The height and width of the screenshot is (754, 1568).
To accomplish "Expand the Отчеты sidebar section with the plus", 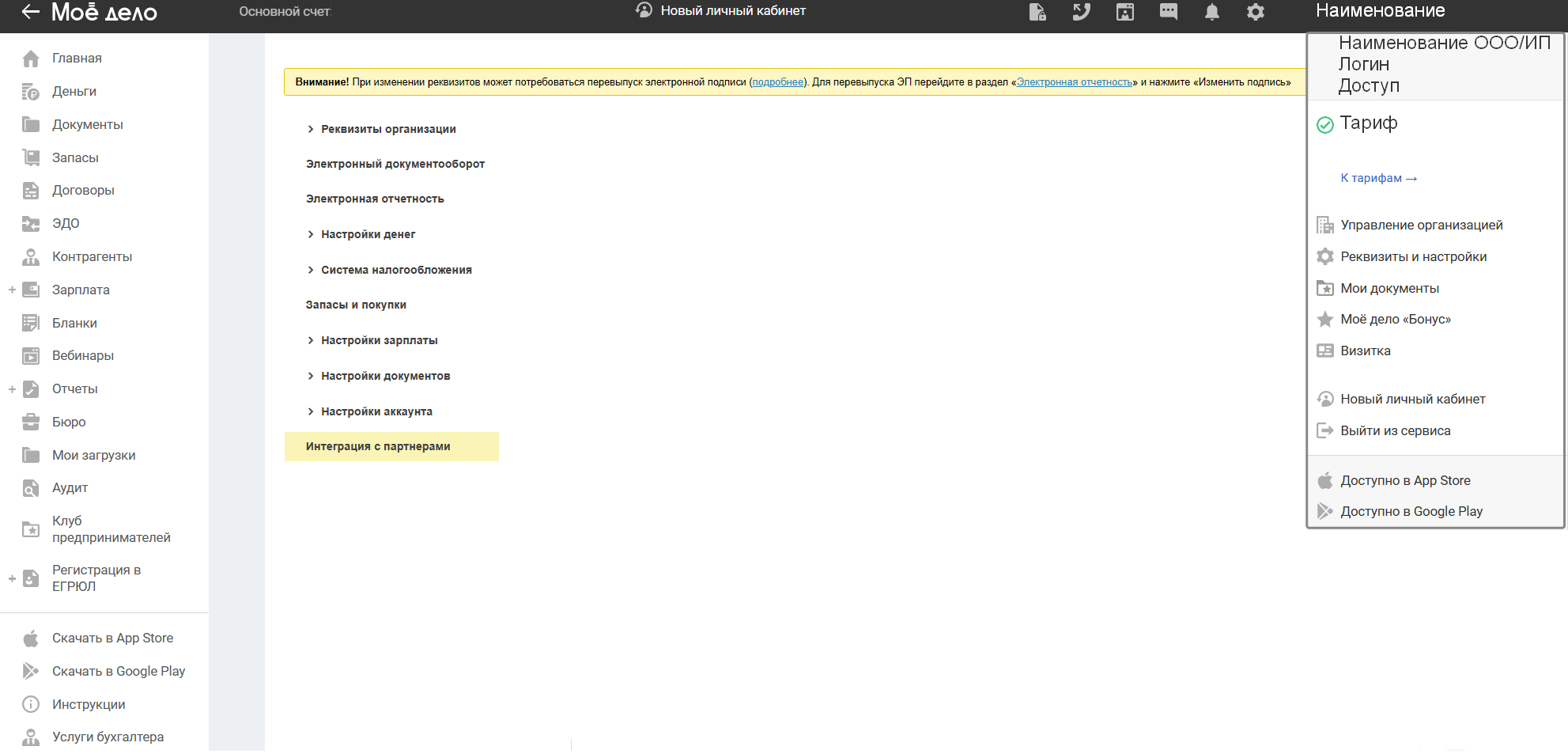I will click(12, 389).
